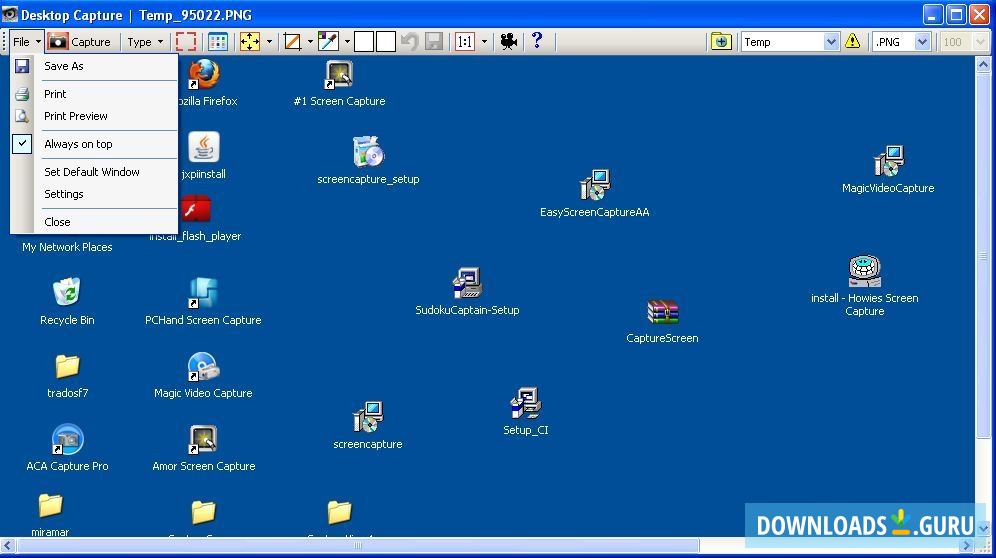Click the grayed floppy save icon in toolbar
This screenshot has height=558, width=996.
pyautogui.click(x=434, y=42)
